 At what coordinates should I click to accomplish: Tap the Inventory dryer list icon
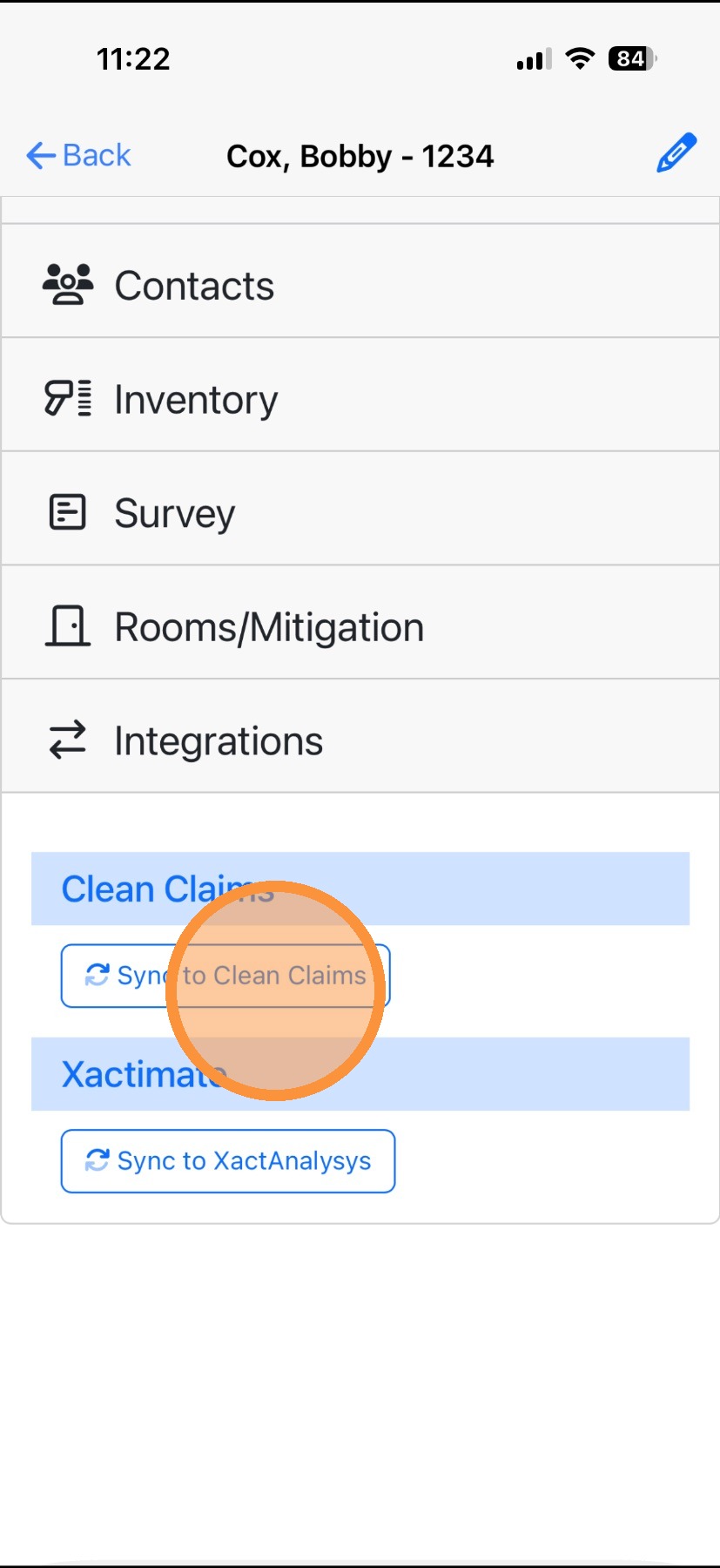68,399
